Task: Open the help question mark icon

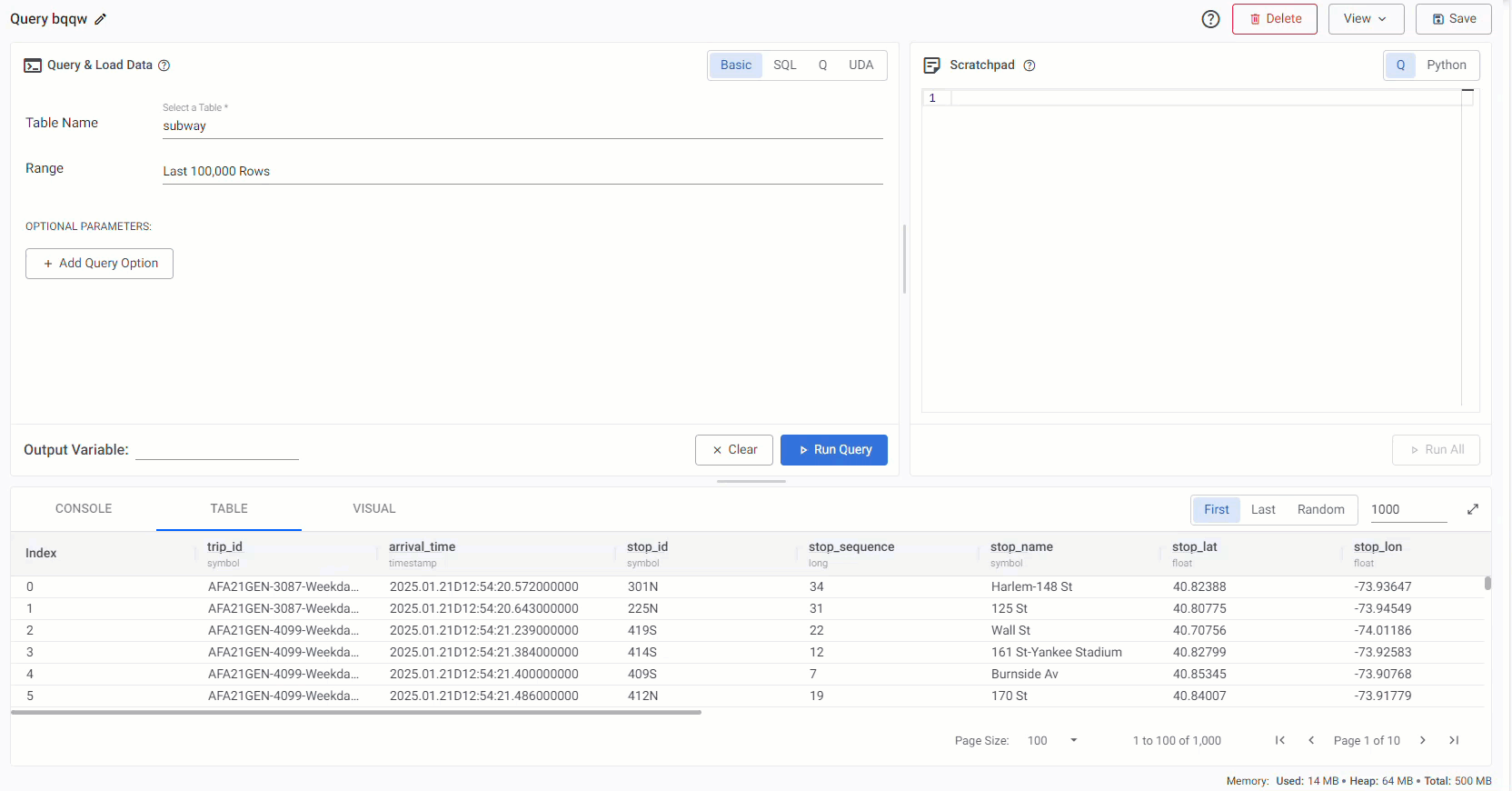Action: click(1210, 19)
